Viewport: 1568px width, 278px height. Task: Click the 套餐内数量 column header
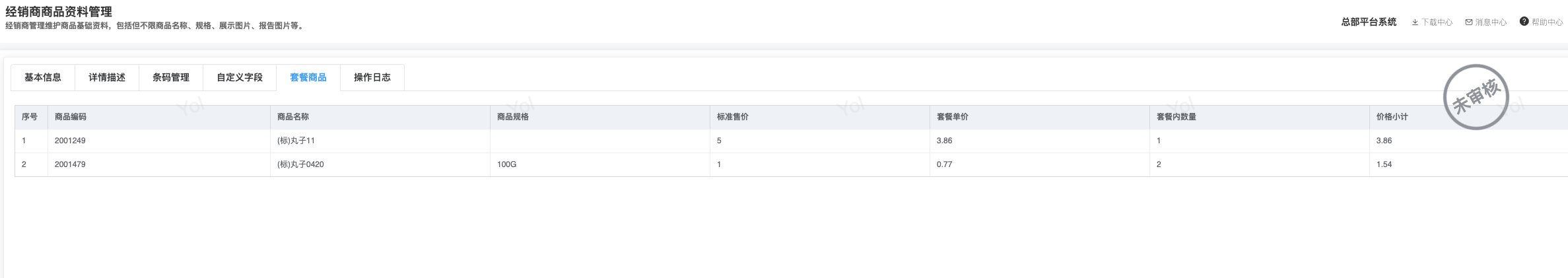(x=1176, y=117)
